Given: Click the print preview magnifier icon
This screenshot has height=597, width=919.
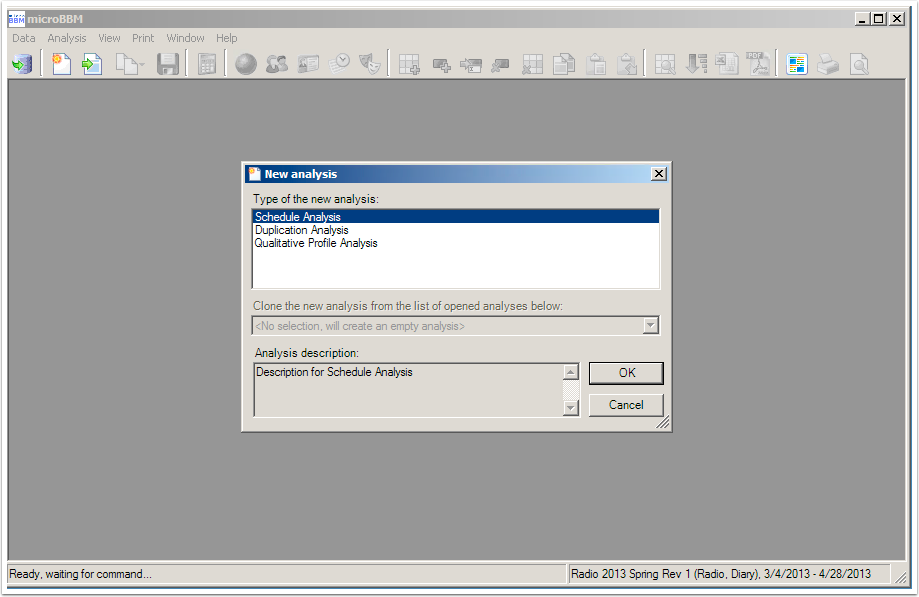Looking at the screenshot, I should (859, 65).
